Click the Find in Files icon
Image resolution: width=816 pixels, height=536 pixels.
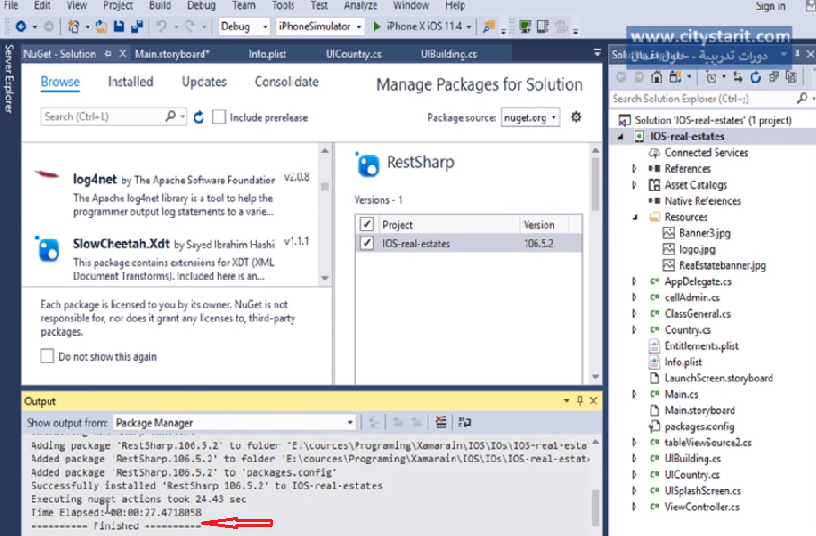coord(489,26)
